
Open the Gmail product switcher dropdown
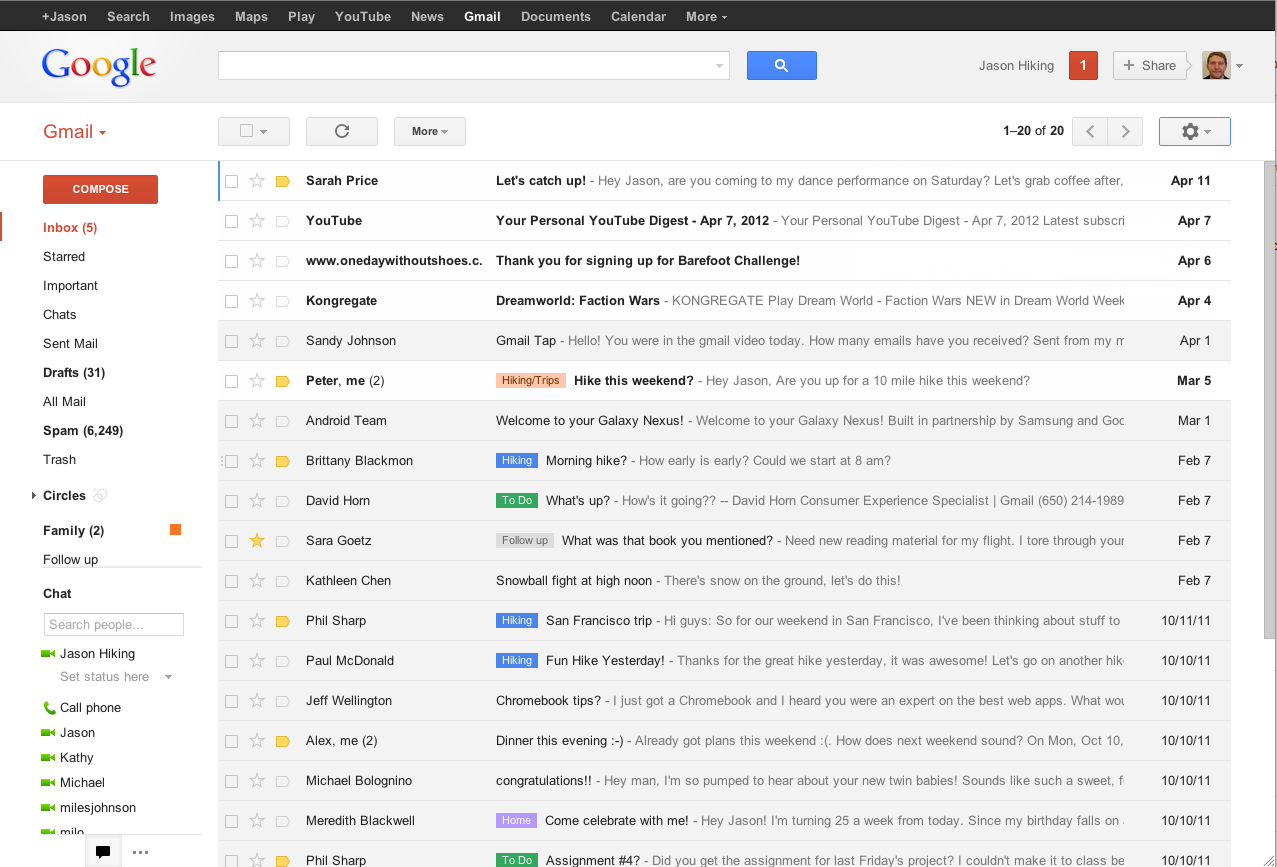click(x=75, y=132)
